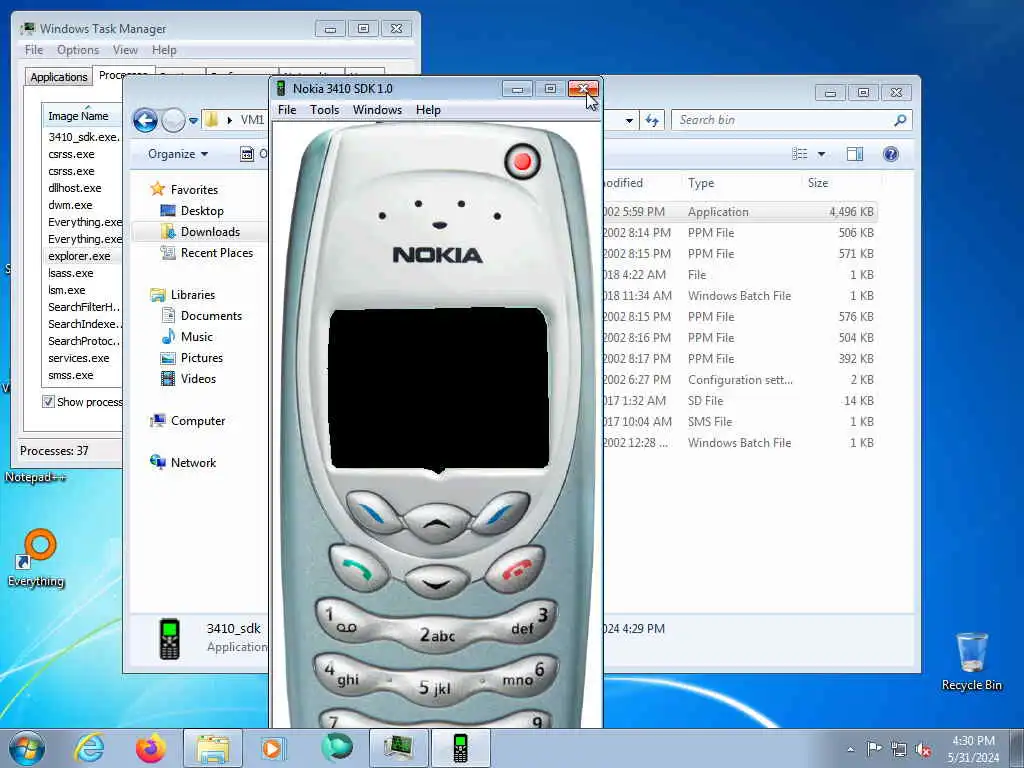
Task: Tap the 6 mno key on keypad
Action: [x=524, y=676]
